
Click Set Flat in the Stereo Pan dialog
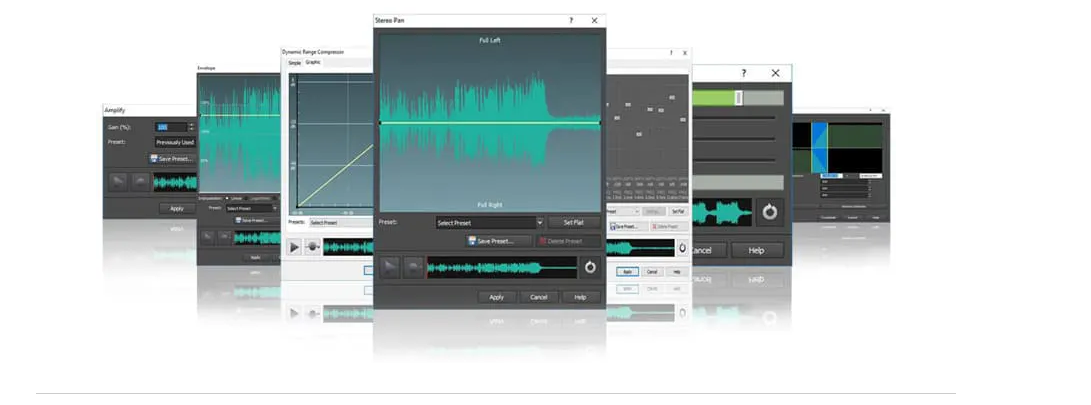(574, 223)
